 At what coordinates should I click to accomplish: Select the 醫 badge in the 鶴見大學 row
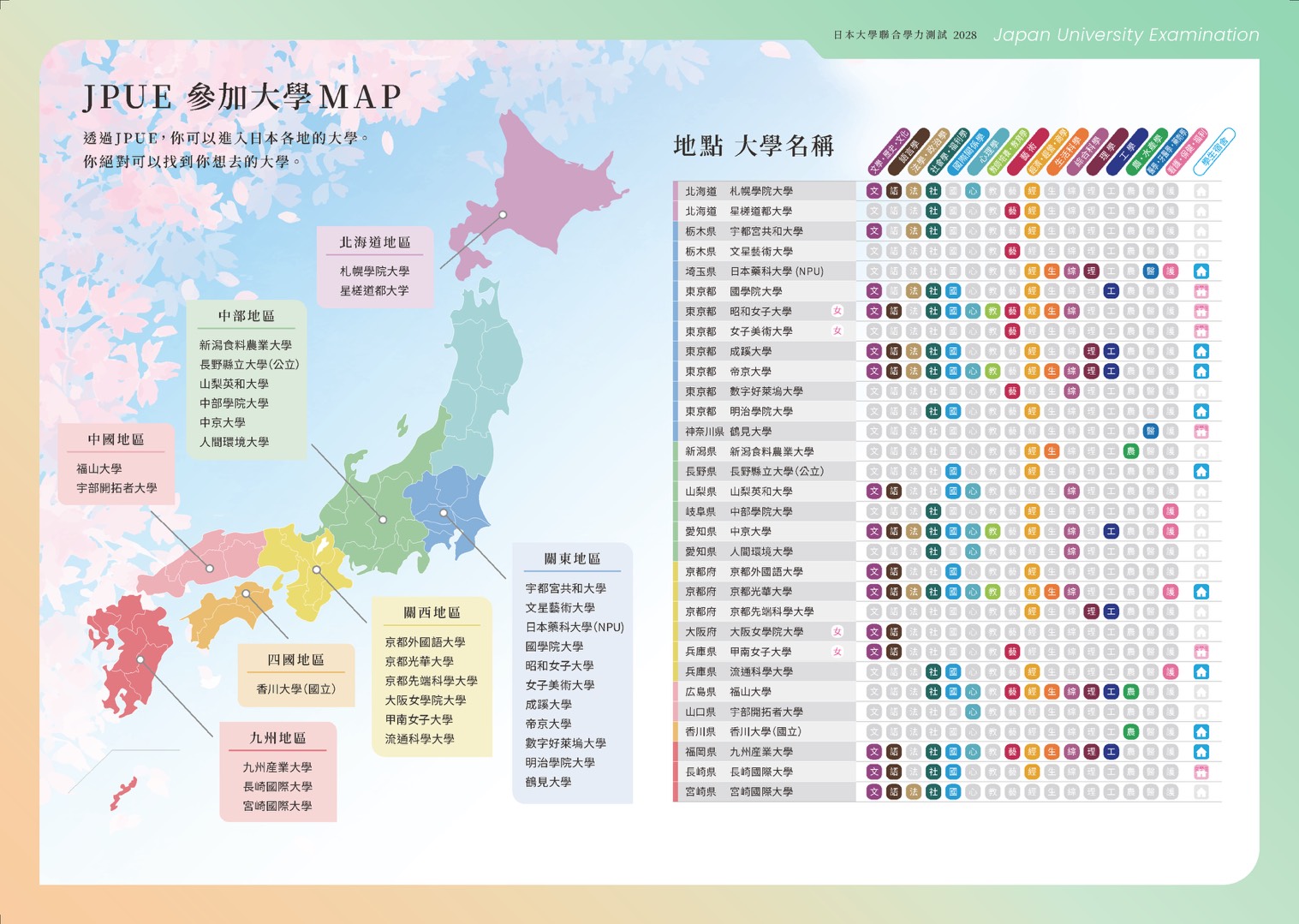point(1151,432)
